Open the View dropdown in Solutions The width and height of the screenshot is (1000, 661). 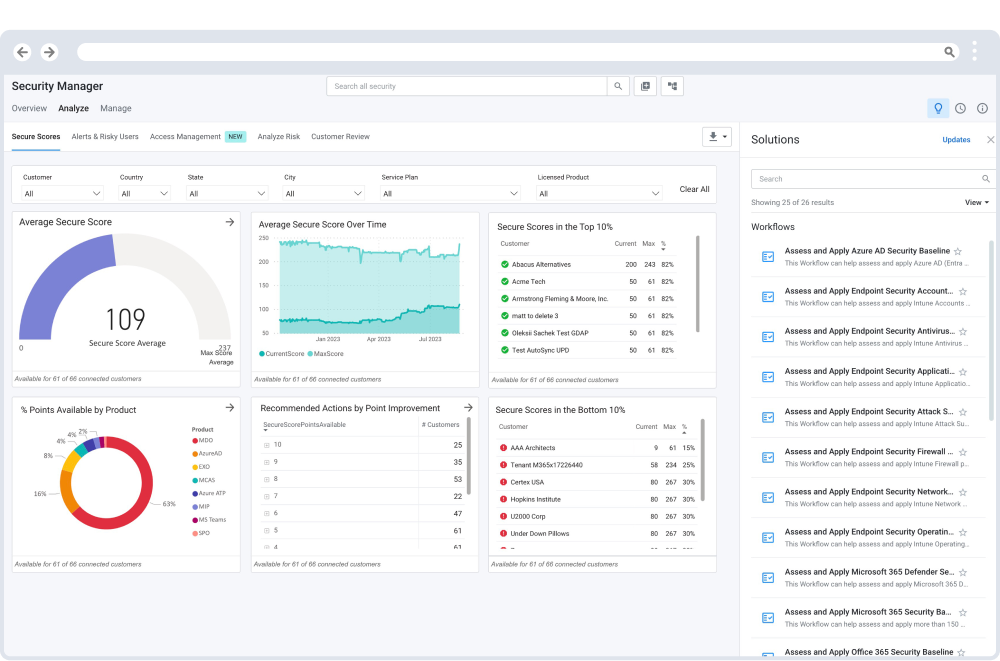[976, 202]
